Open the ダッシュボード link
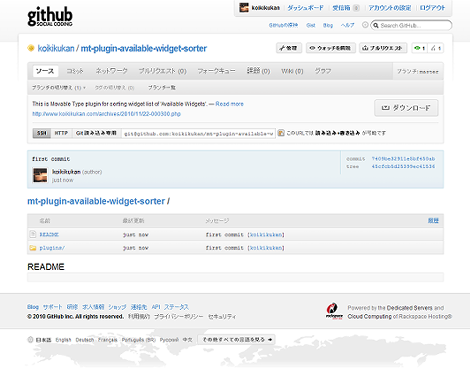The image size is (470, 368). [305, 8]
